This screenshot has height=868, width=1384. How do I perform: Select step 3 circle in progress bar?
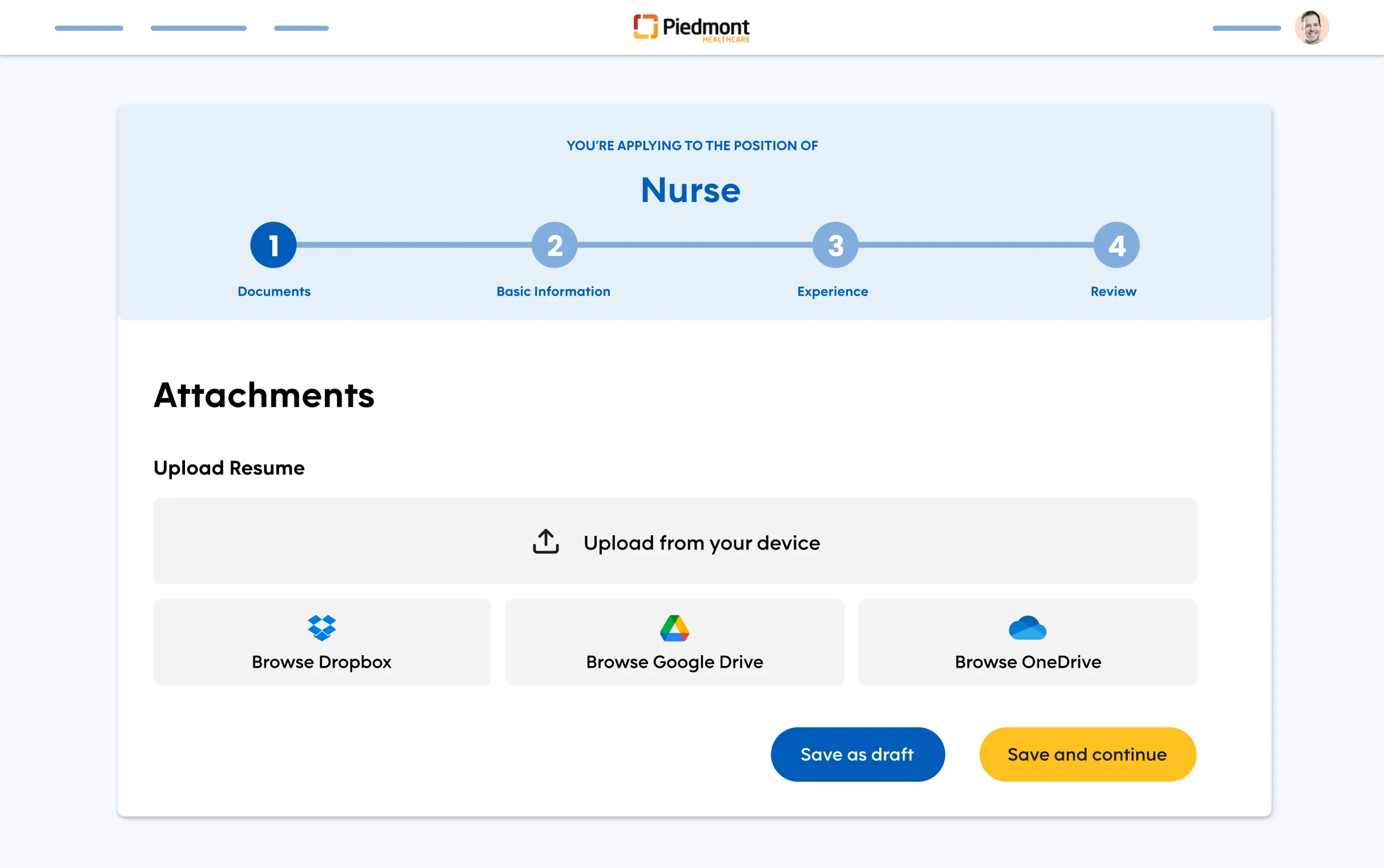click(x=835, y=245)
